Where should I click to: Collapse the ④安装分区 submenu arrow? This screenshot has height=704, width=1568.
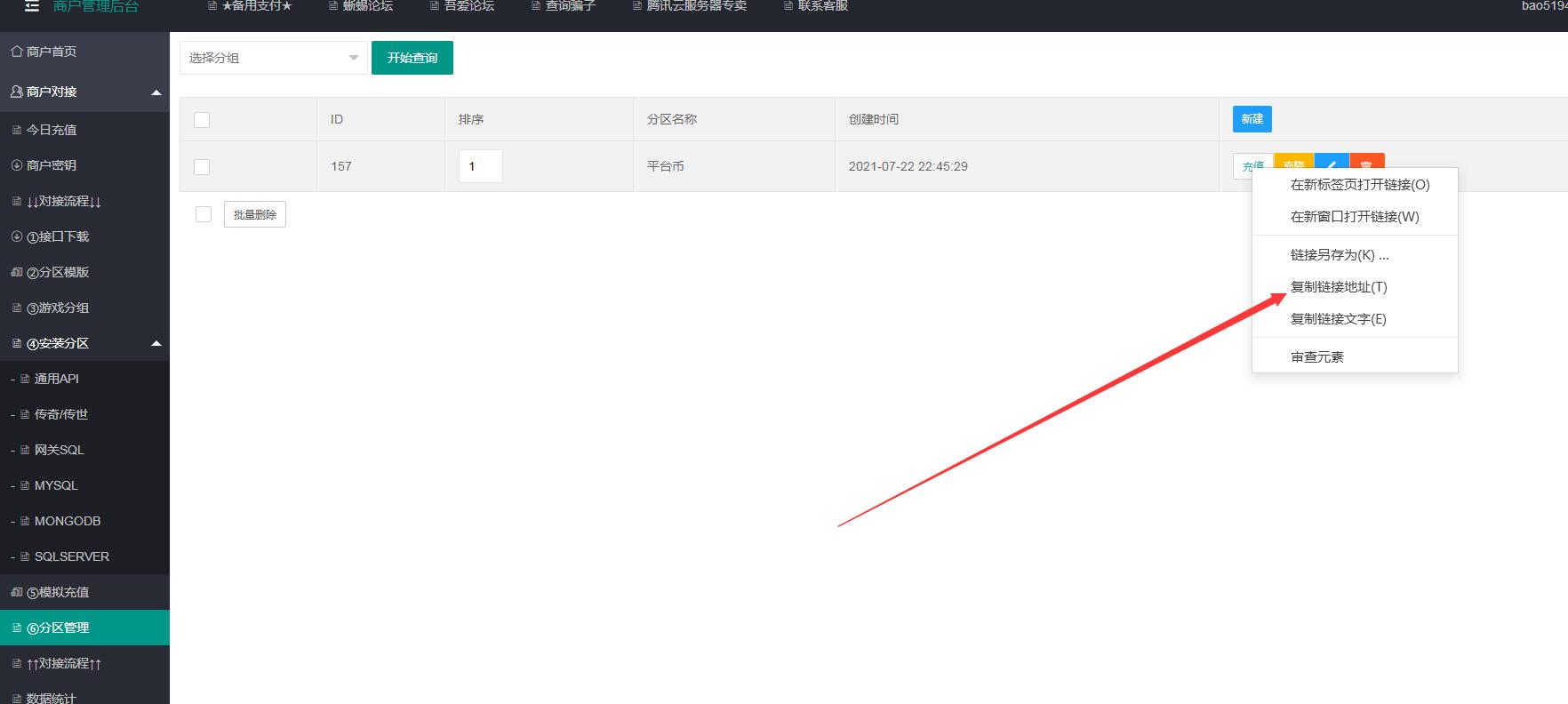pos(156,344)
